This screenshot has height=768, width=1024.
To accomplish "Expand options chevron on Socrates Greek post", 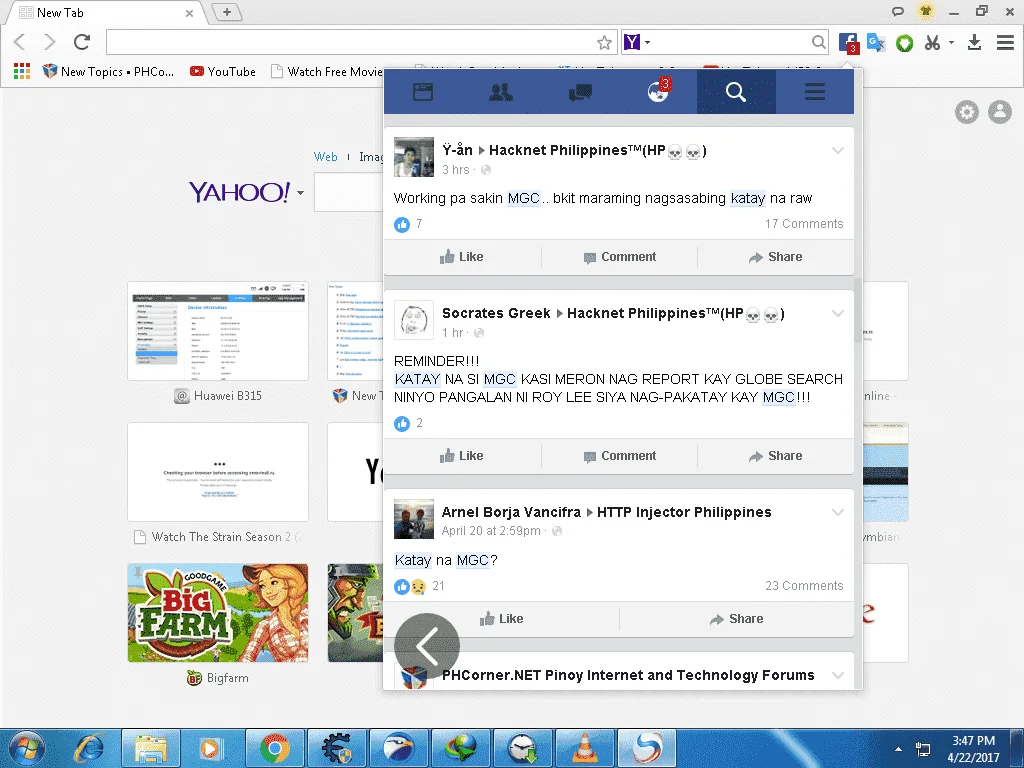I will (838, 313).
